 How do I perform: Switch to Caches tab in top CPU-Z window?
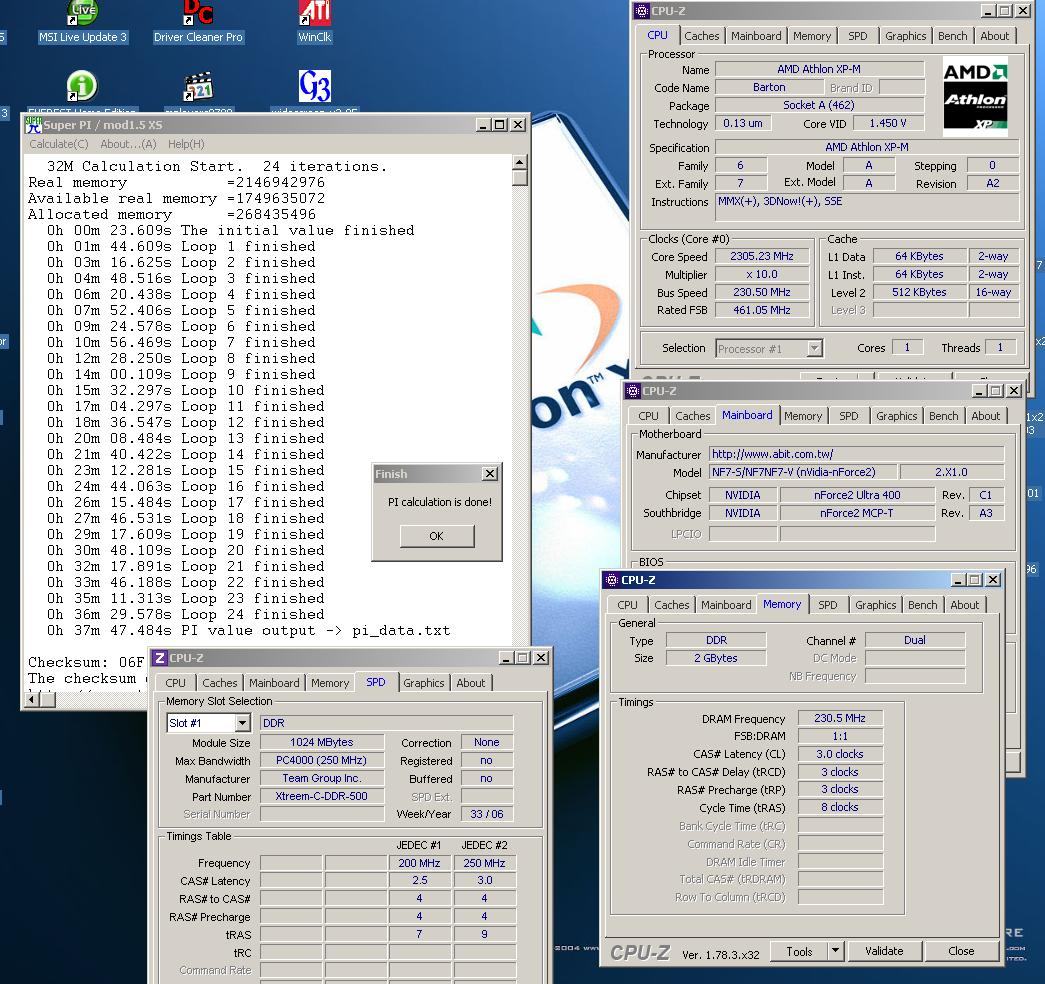tap(702, 36)
